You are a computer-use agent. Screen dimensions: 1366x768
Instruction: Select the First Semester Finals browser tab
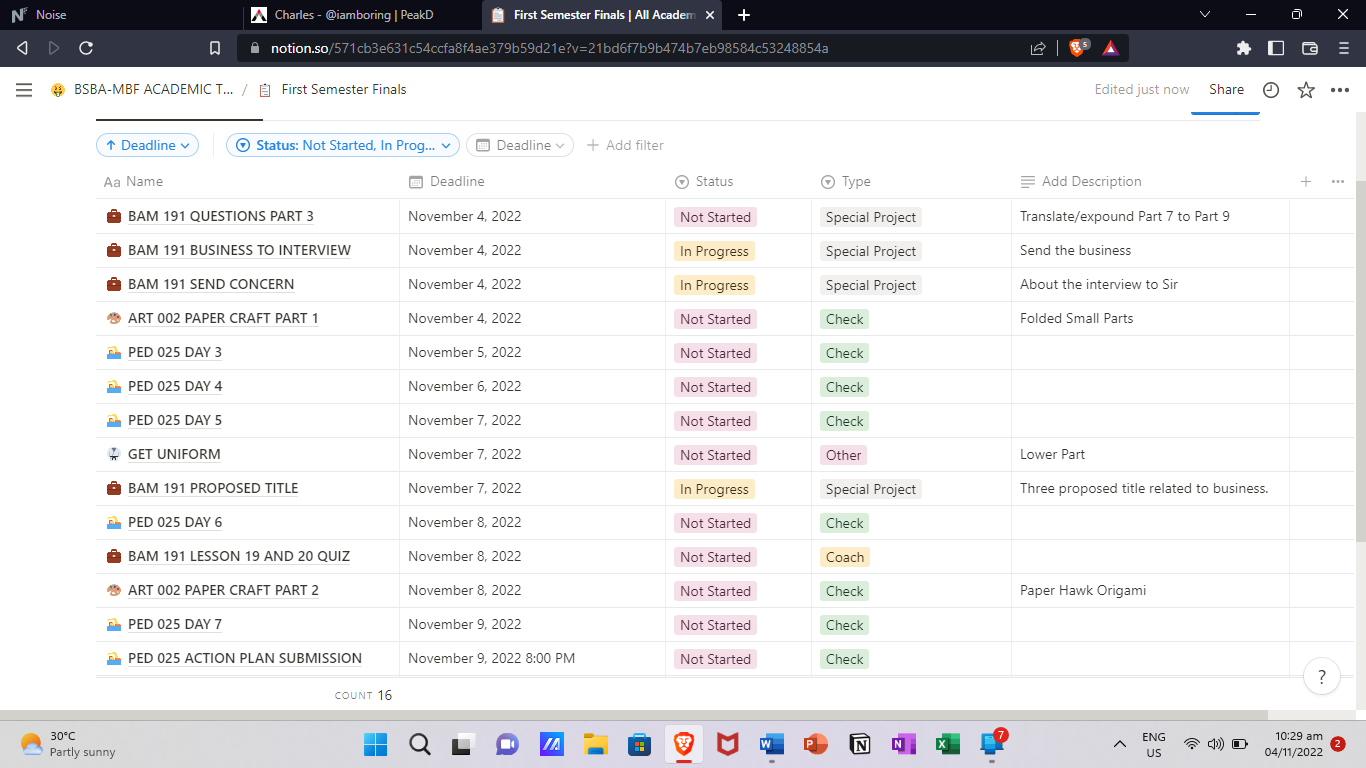tap(604, 15)
